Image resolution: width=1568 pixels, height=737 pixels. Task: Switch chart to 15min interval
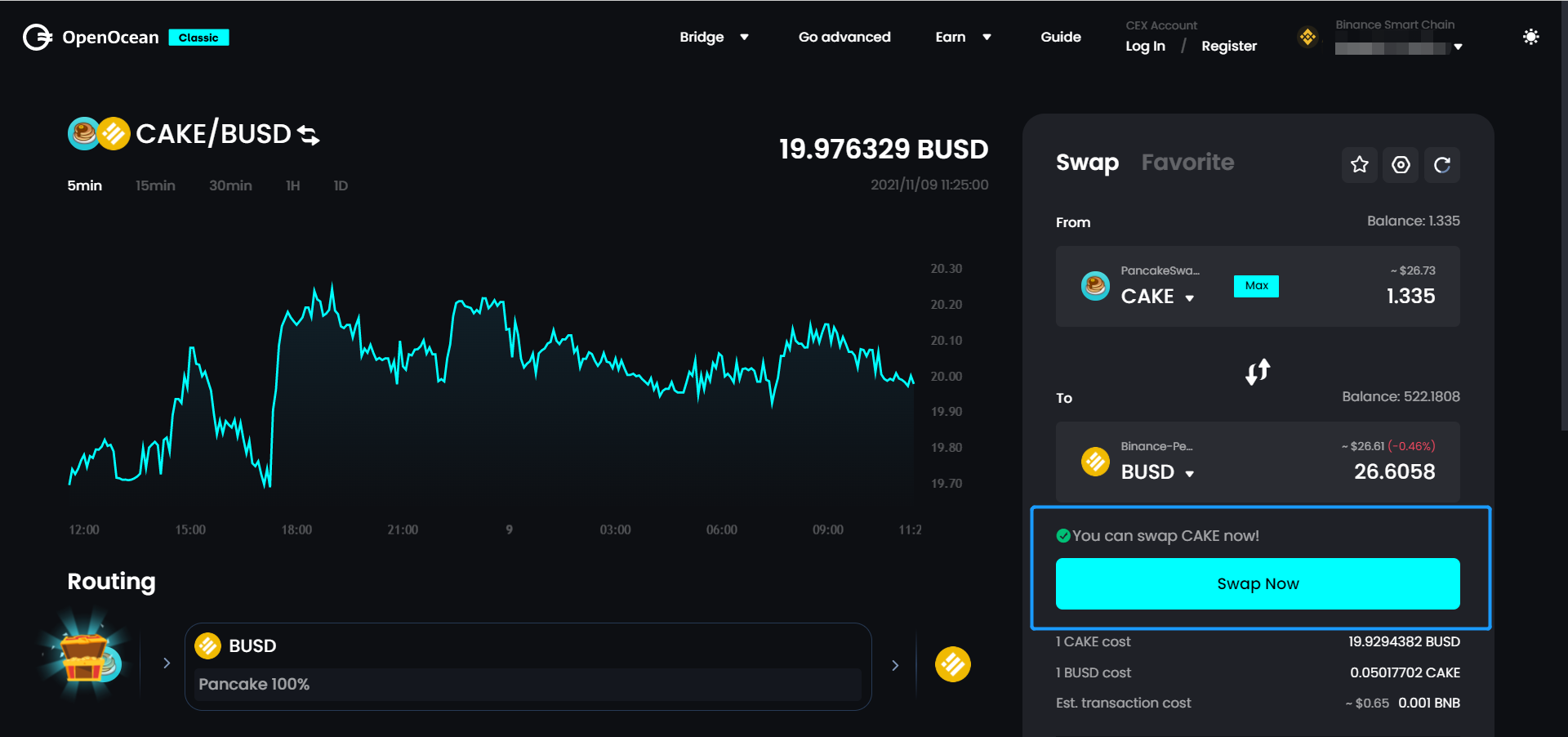coord(155,185)
